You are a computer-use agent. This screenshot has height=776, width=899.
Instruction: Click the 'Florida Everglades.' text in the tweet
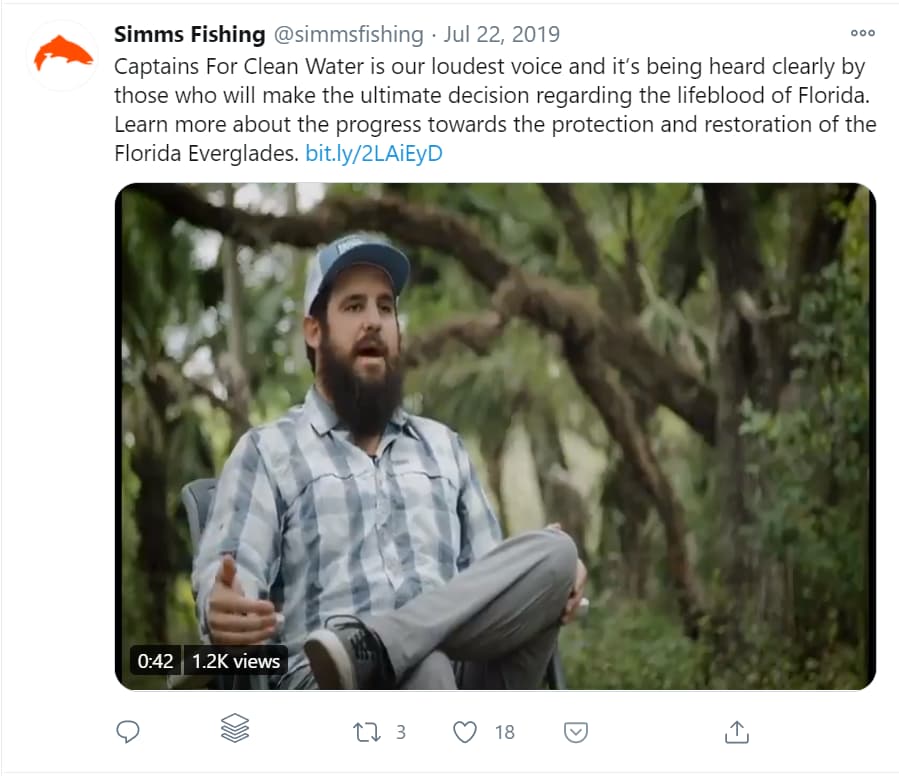(x=206, y=154)
